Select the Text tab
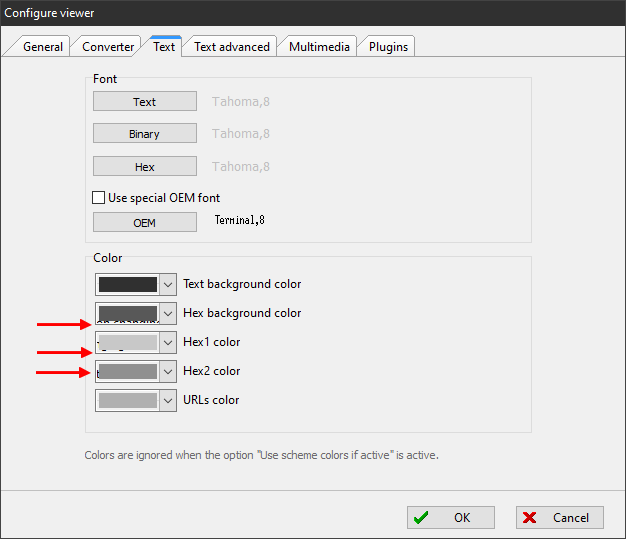Viewport: 626px width, 539px height. point(164,46)
